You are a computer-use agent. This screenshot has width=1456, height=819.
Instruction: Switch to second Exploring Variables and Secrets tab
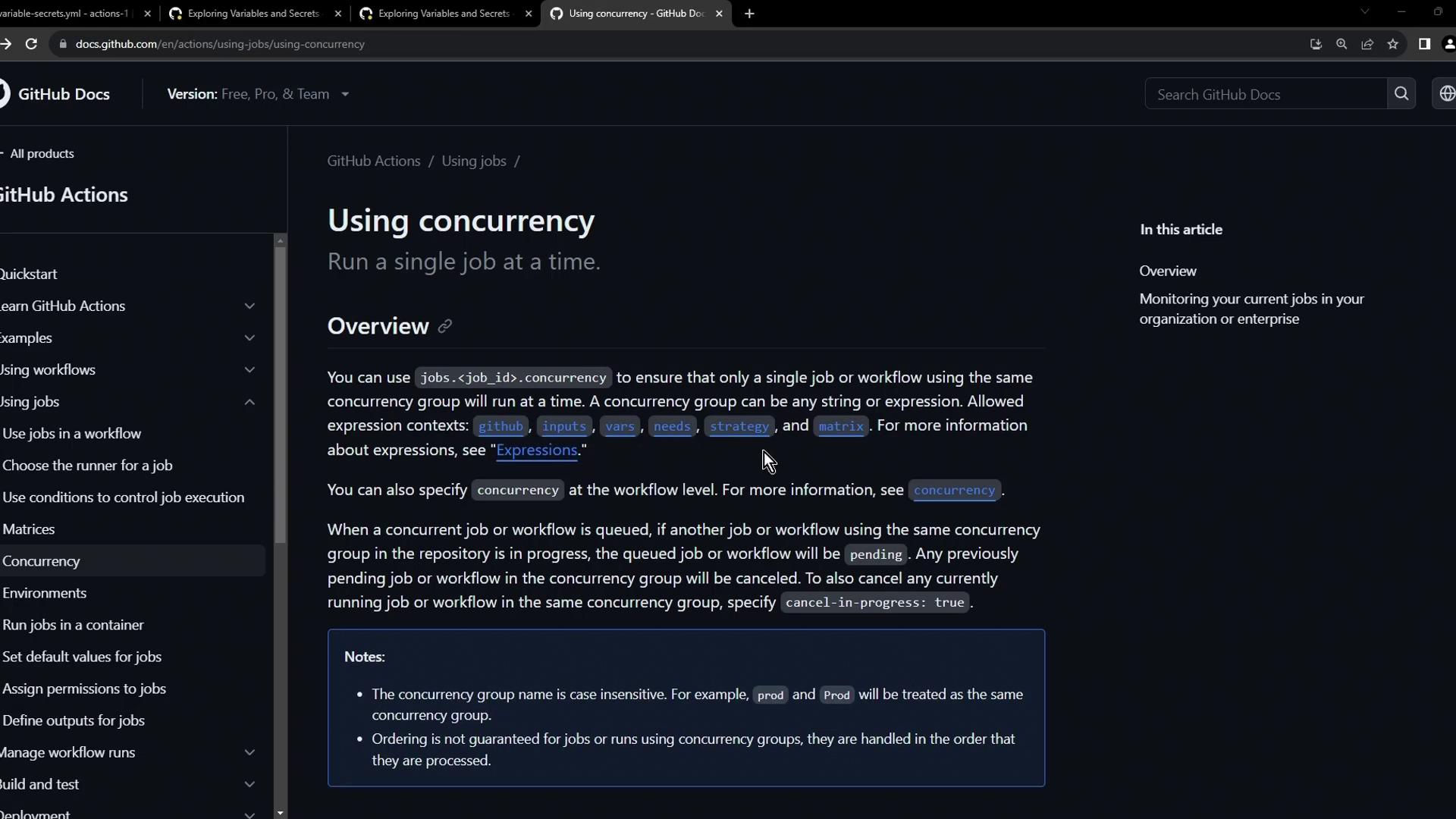pyautogui.click(x=444, y=14)
